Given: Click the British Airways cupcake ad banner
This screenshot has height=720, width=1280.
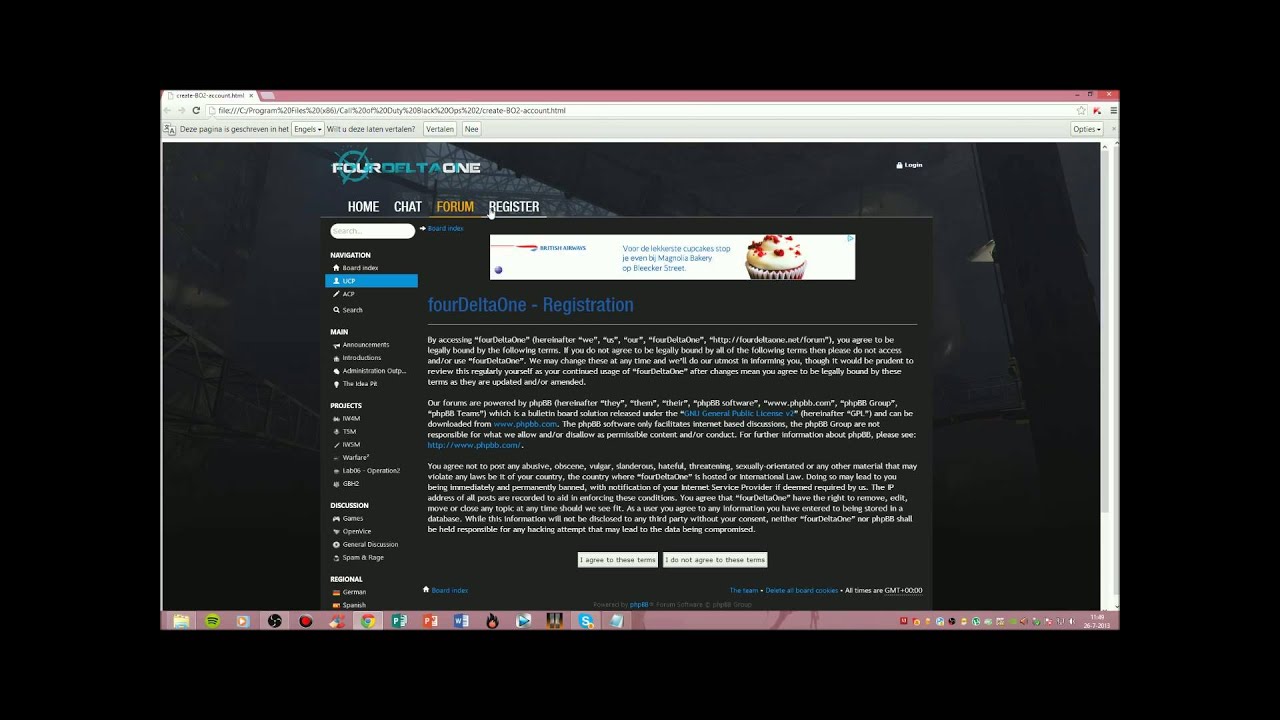Looking at the screenshot, I should (x=672, y=257).
